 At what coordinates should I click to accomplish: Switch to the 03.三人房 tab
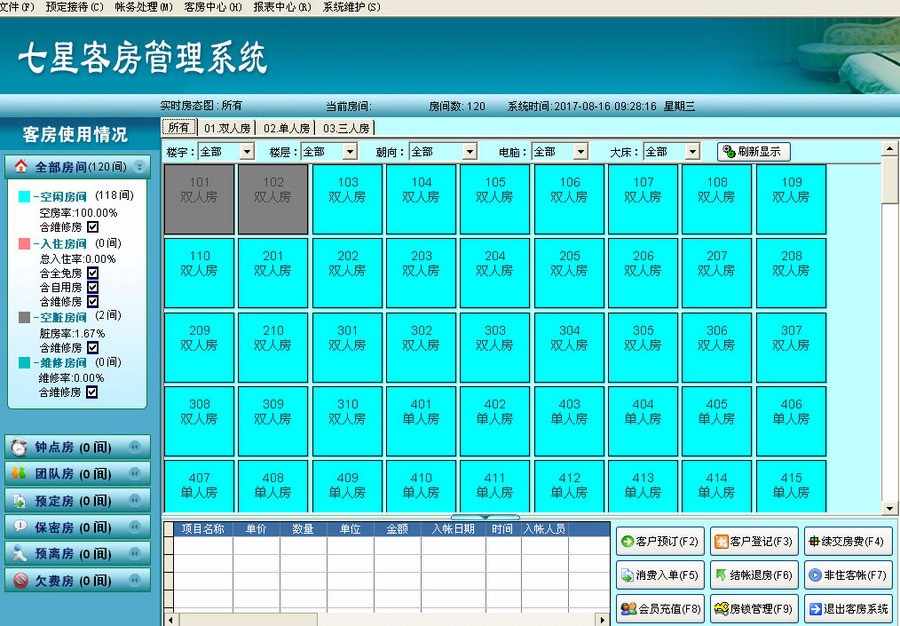[346, 128]
